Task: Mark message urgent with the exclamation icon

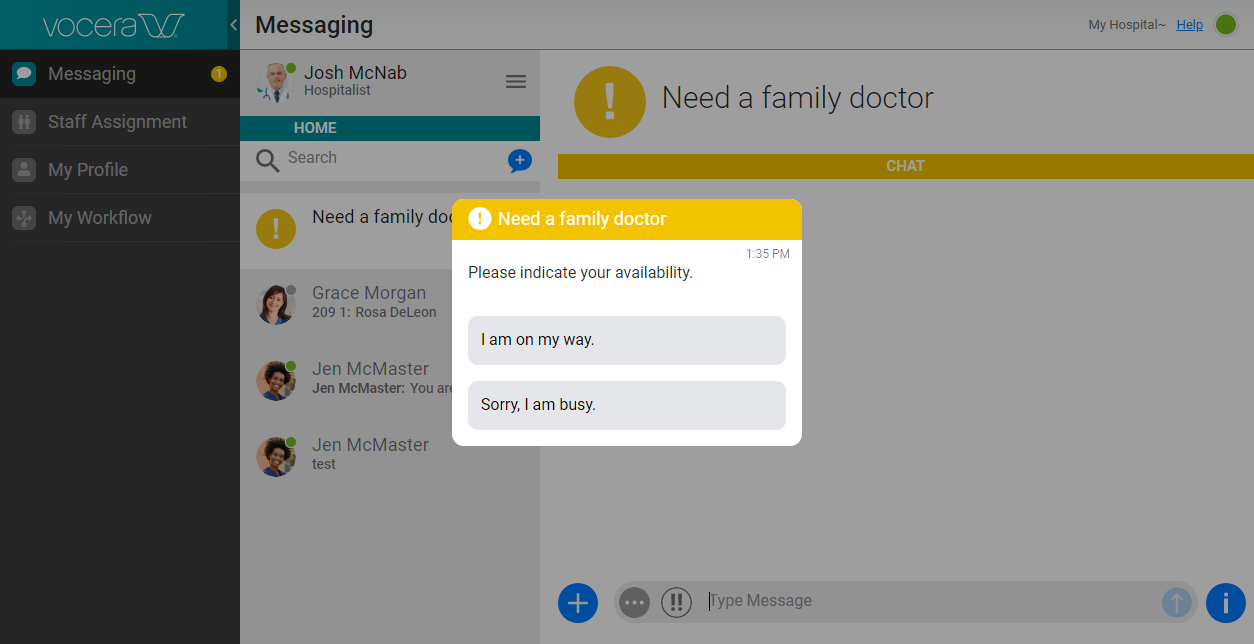Action: coord(676,602)
